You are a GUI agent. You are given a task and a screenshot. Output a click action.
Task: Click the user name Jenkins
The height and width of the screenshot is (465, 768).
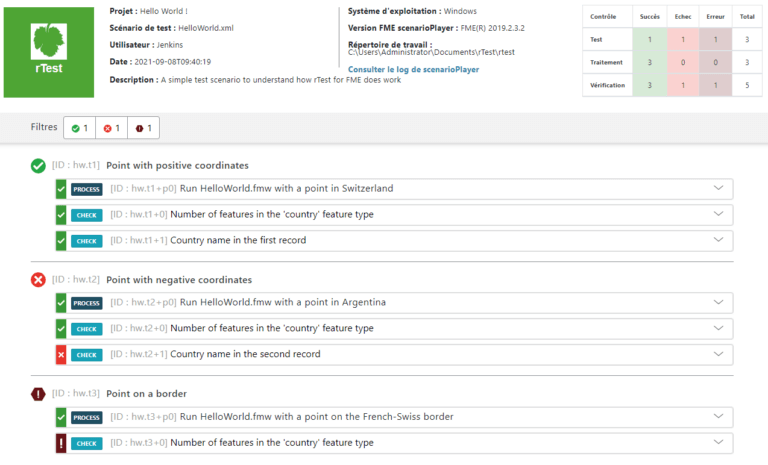tap(169, 45)
